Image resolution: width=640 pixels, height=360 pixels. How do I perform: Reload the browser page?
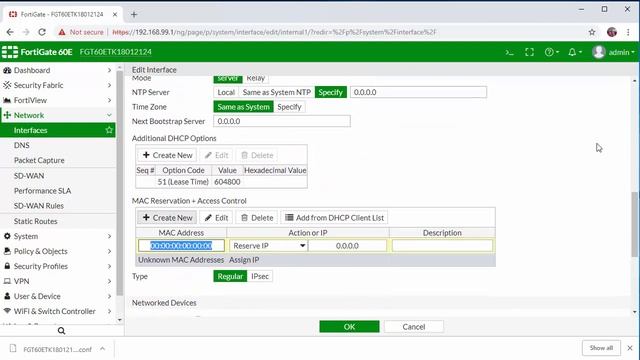42,32
